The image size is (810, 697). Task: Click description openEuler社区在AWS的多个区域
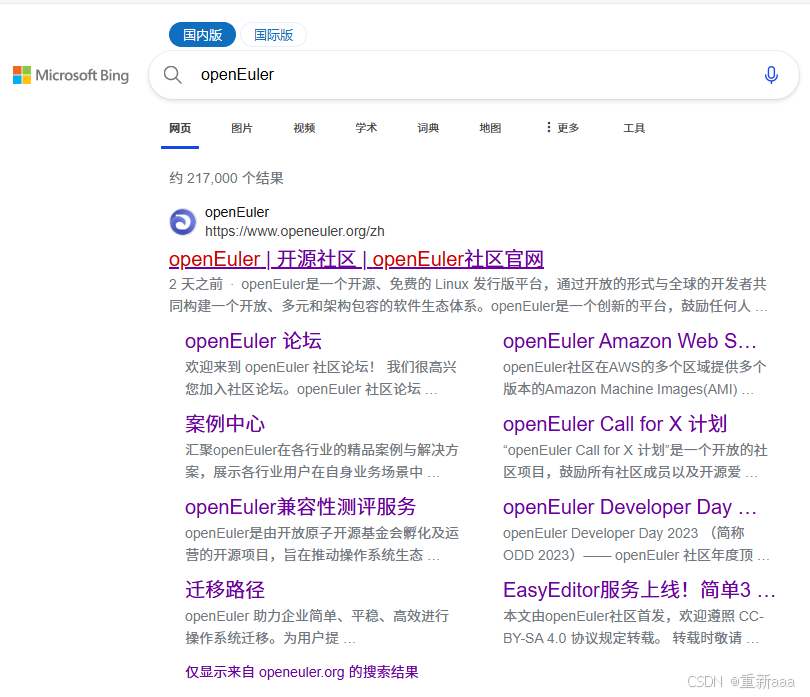point(634,378)
